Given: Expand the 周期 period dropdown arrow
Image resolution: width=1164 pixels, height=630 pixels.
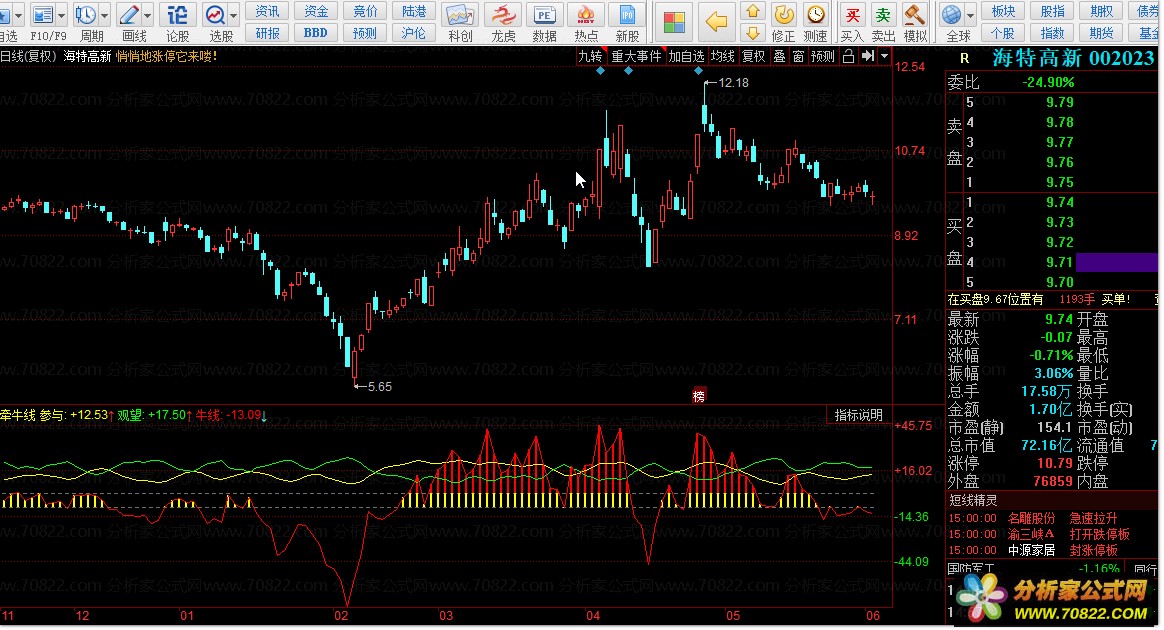Looking at the screenshot, I should click(105, 15).
